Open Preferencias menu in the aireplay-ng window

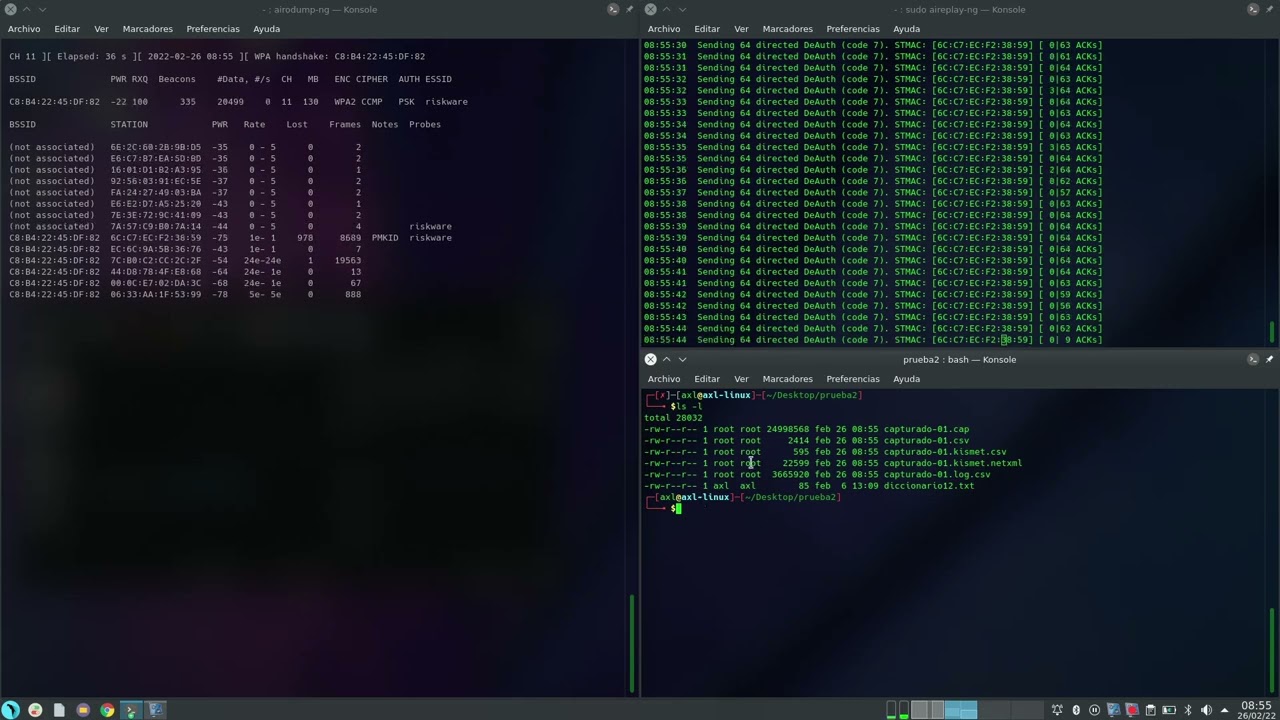click(x=853, y=29)
